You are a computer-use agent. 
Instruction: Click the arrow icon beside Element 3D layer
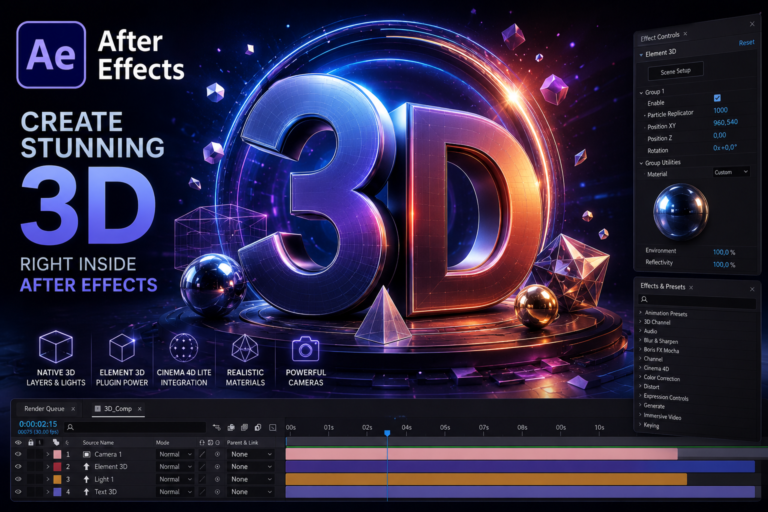[87, 466]
